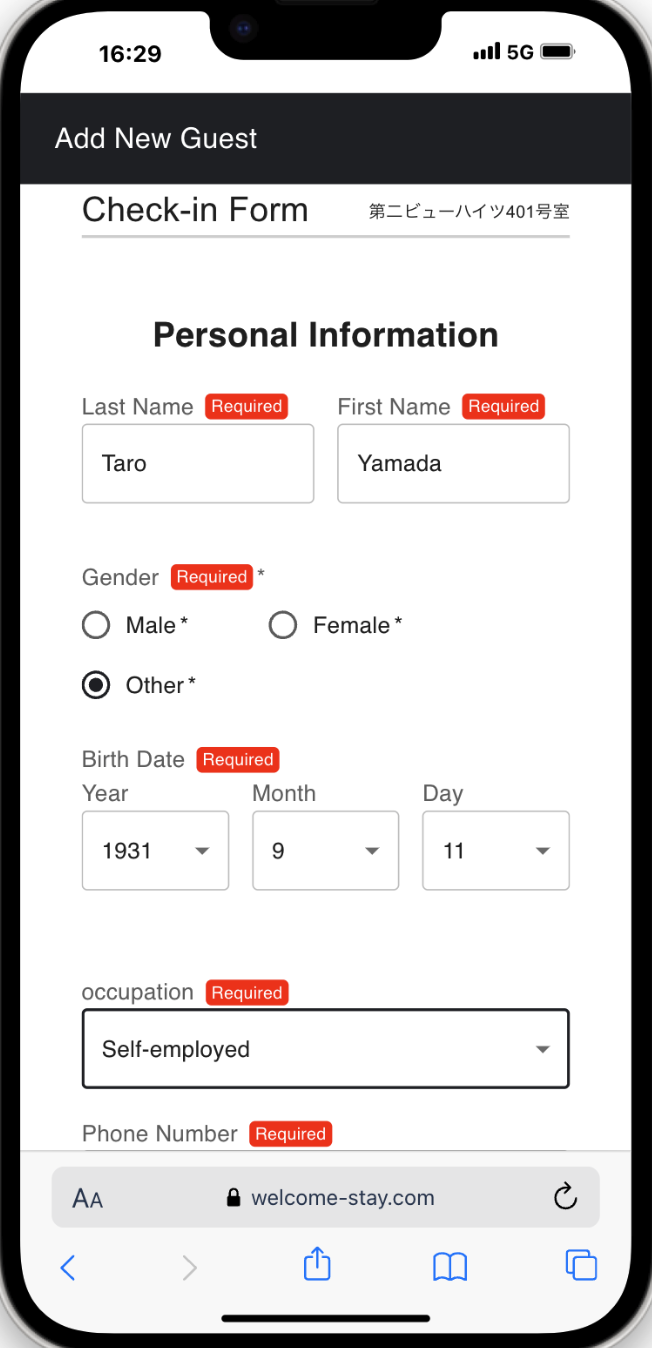This screenshot has width=652, height=1348.
Task: Tap the welcome-stay.com address bar
Action: (342, 1198)
